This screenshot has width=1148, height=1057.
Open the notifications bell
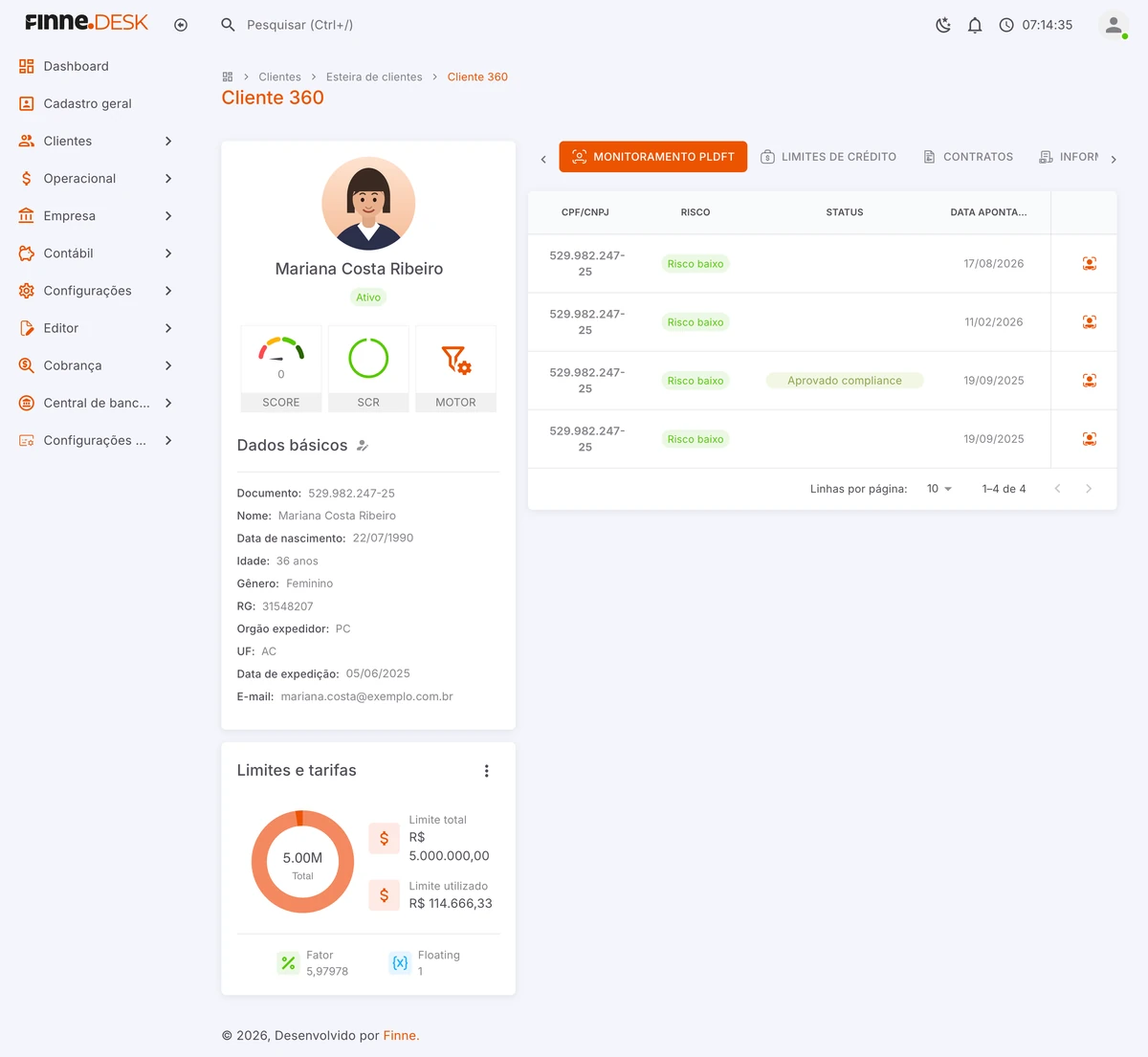[975, 25]
